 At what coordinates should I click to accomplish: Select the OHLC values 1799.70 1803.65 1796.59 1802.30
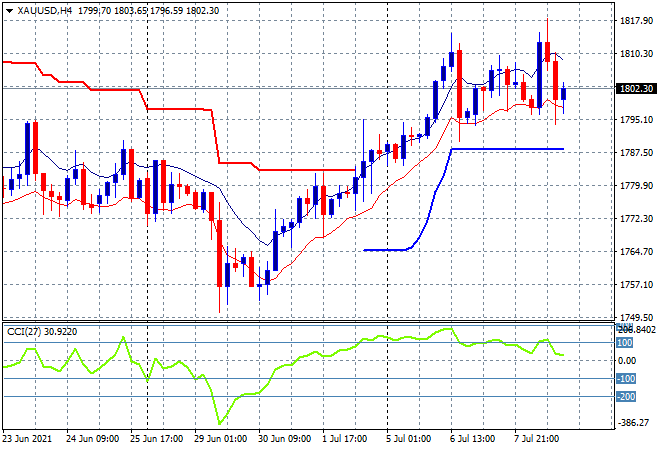point(149,11)
